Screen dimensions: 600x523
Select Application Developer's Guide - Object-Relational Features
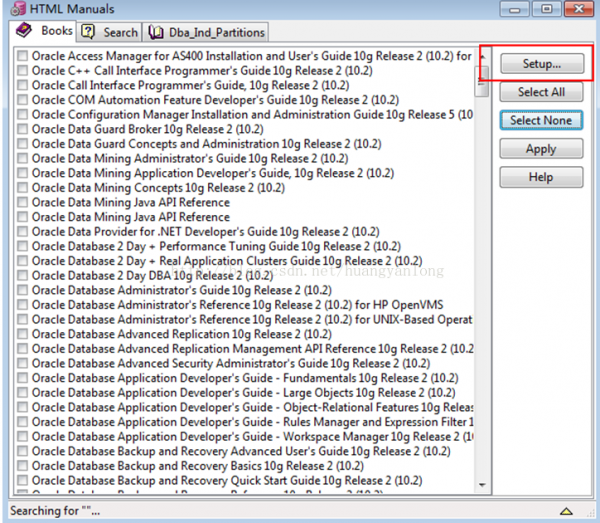253,407
